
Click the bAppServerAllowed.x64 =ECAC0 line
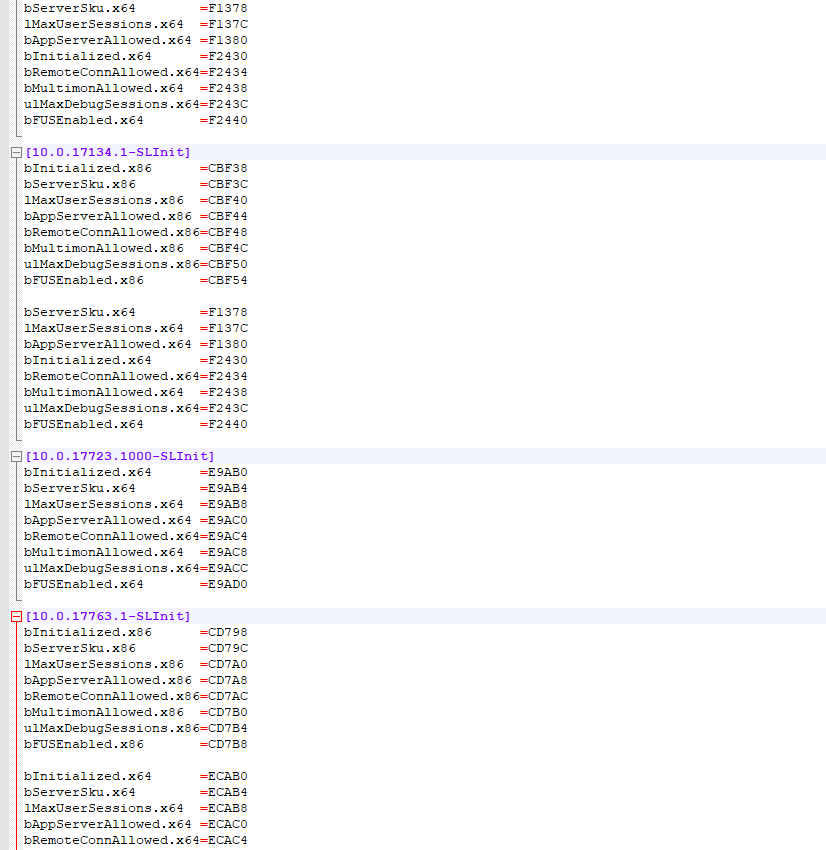coord(135,825)
